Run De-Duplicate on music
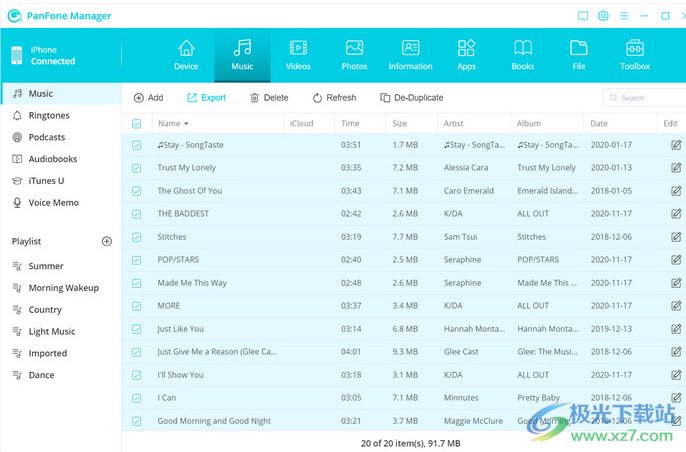Screen dimensions: 686x452 point(411,98)
